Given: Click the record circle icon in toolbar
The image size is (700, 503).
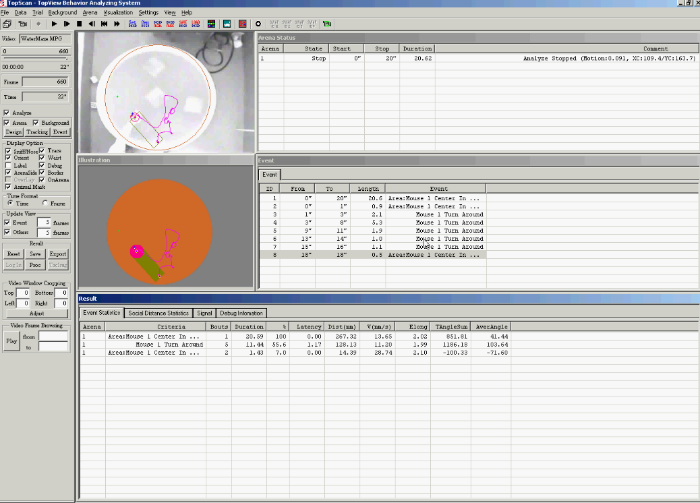Looking at the screenshot, I should point(259,22).
